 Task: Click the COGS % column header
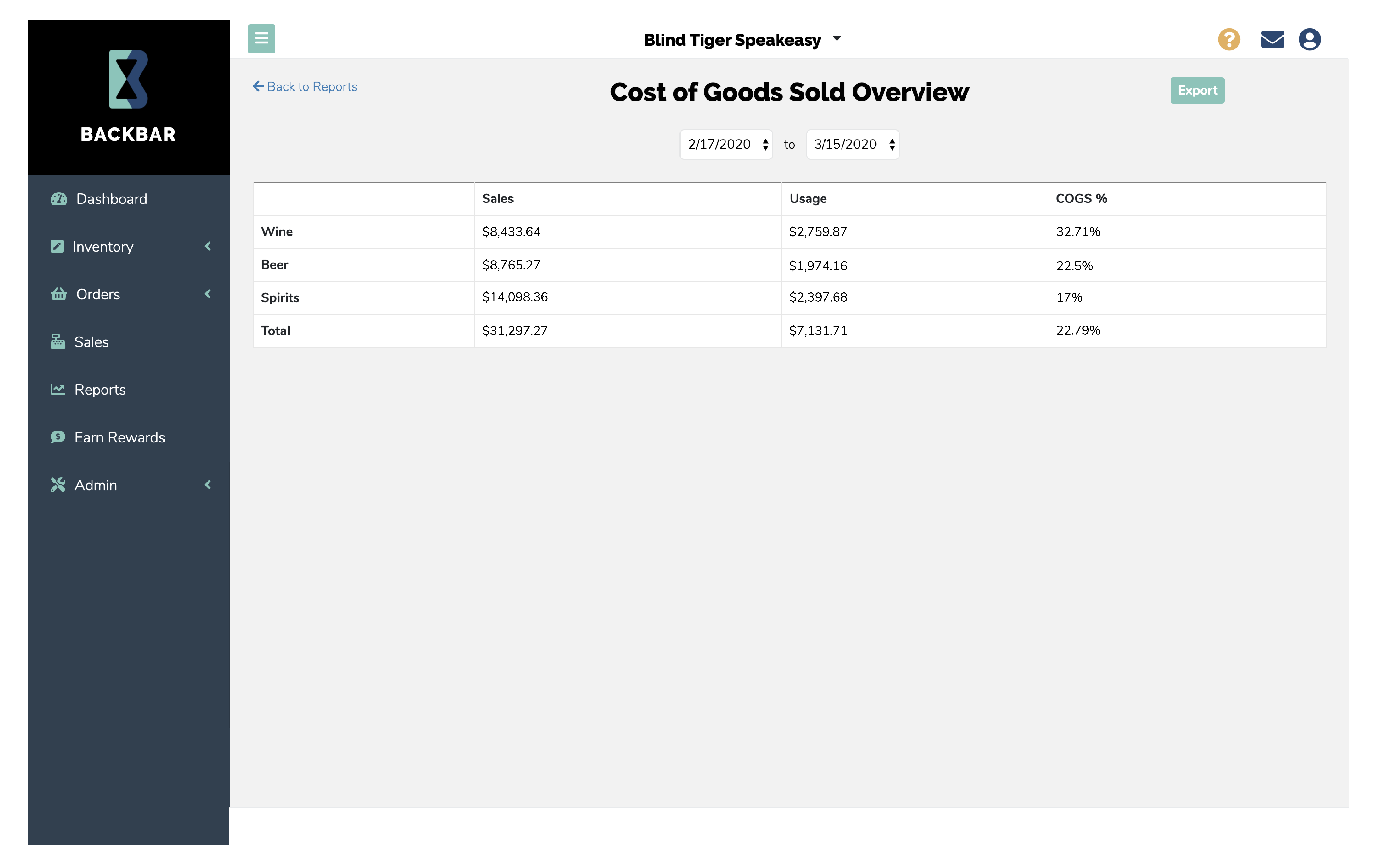click(x=1081, y=199)
